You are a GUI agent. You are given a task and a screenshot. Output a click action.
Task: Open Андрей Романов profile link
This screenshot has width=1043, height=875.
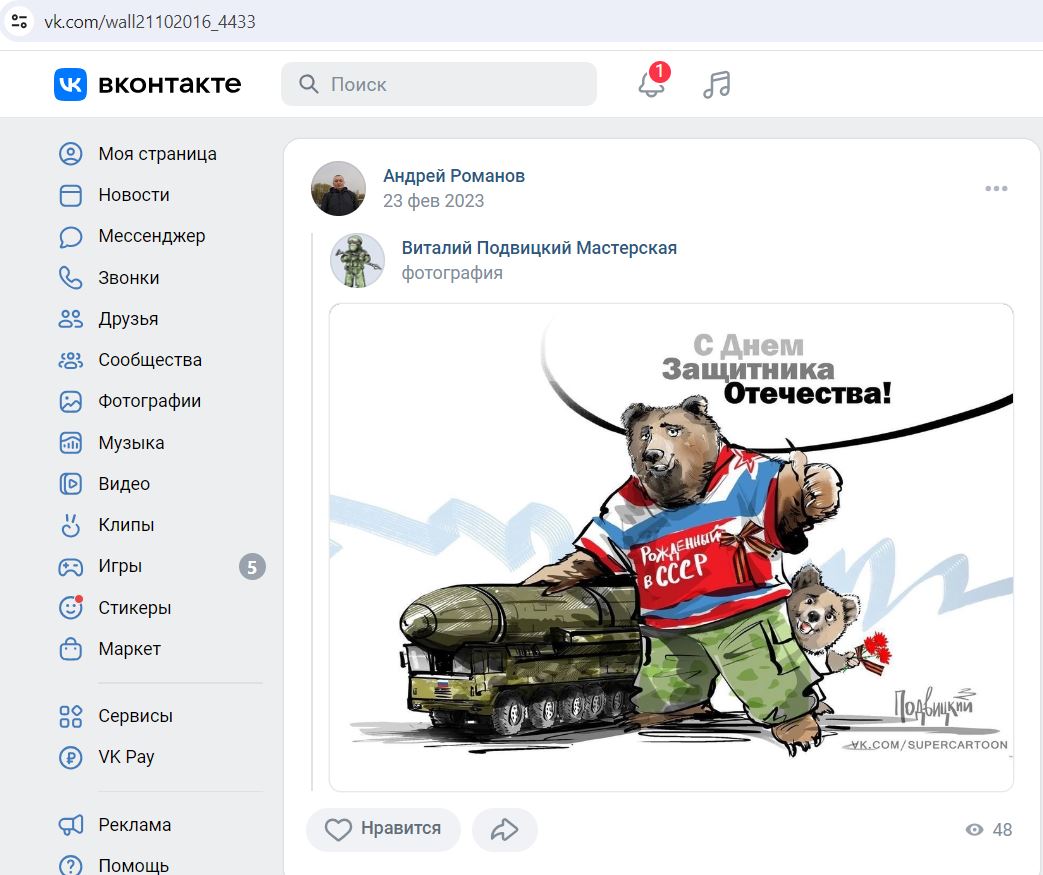454,176
